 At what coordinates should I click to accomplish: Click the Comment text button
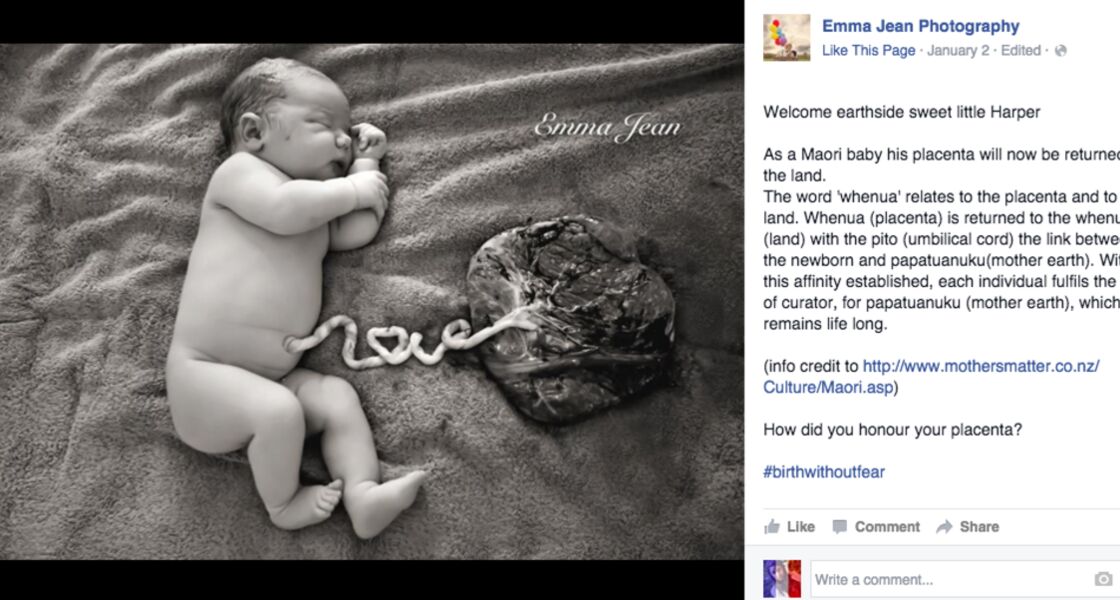point(886,527)
